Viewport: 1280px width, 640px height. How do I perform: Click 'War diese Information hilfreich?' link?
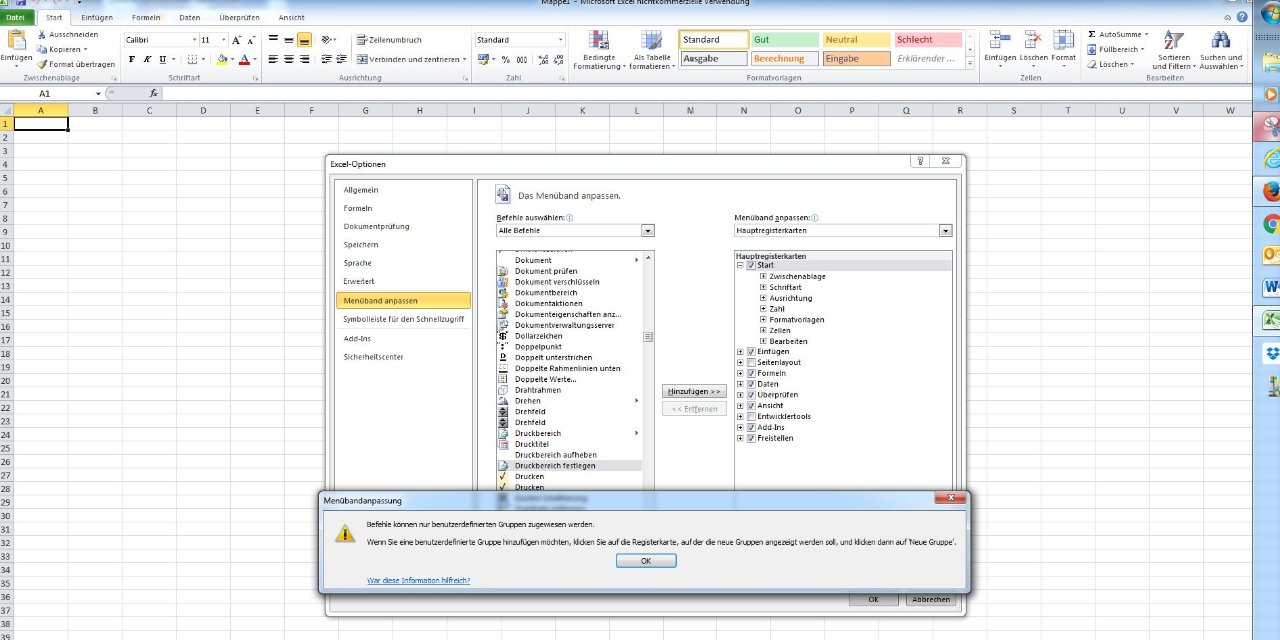coord(418,580)
